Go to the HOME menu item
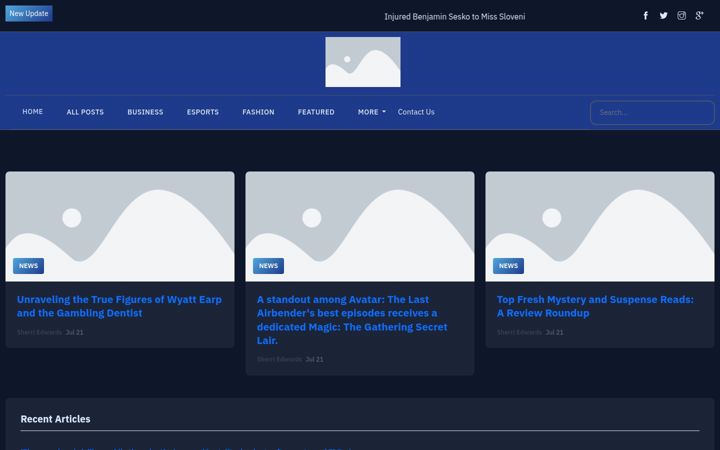Viewport: 720px width, 450px height. tap(33, 112)
